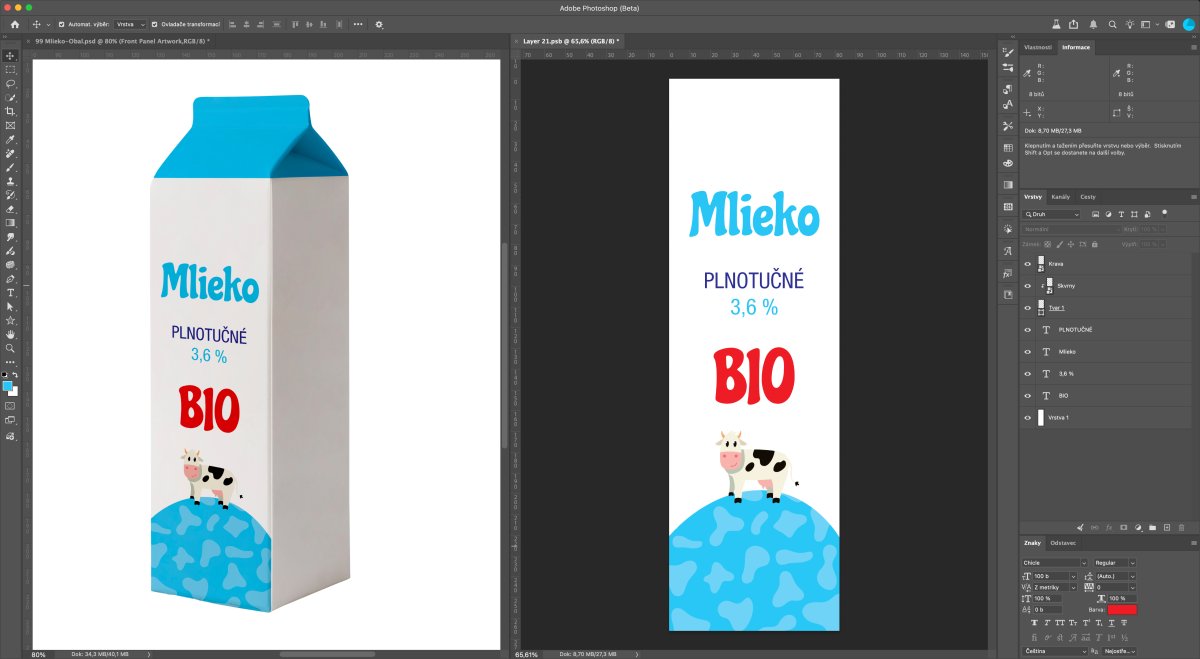Add layer style with fx icon
This screenshot has width=1200, height=659.
(1109, 526)
